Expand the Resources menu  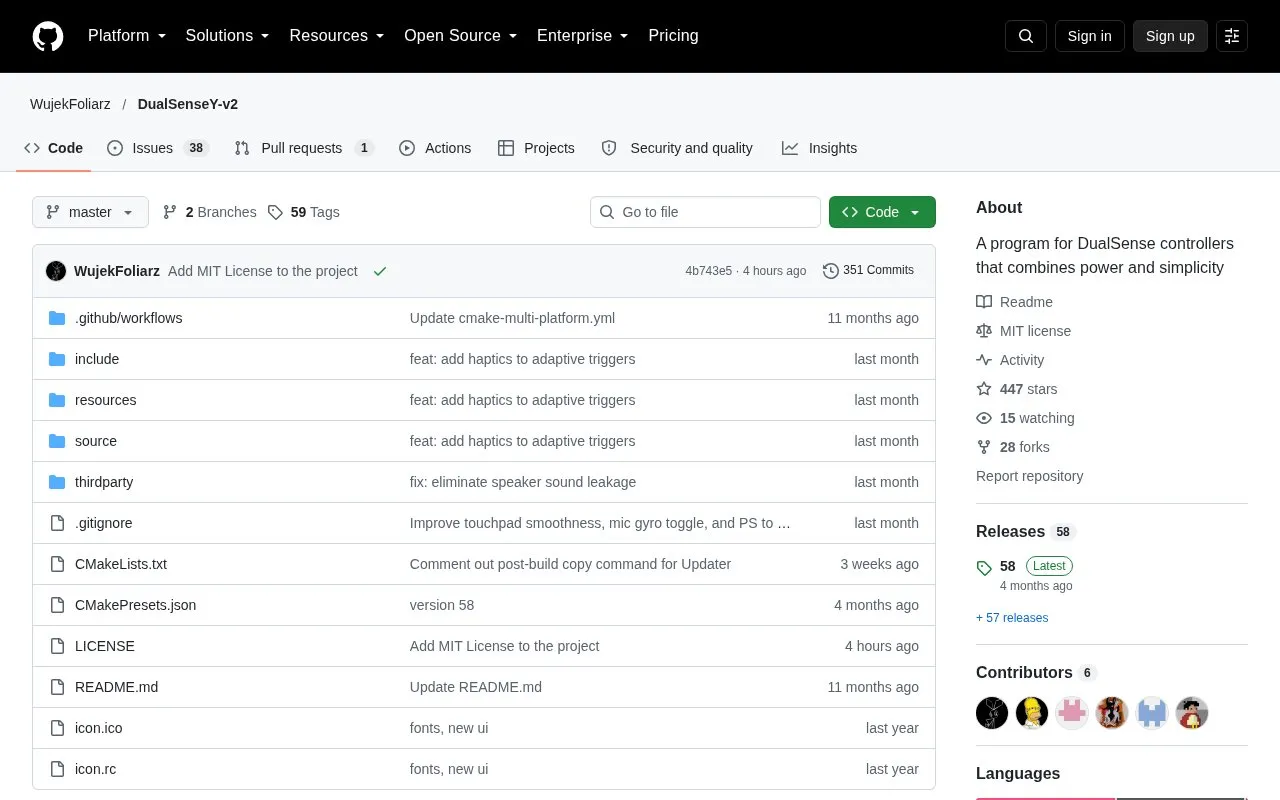click(337, 36)
